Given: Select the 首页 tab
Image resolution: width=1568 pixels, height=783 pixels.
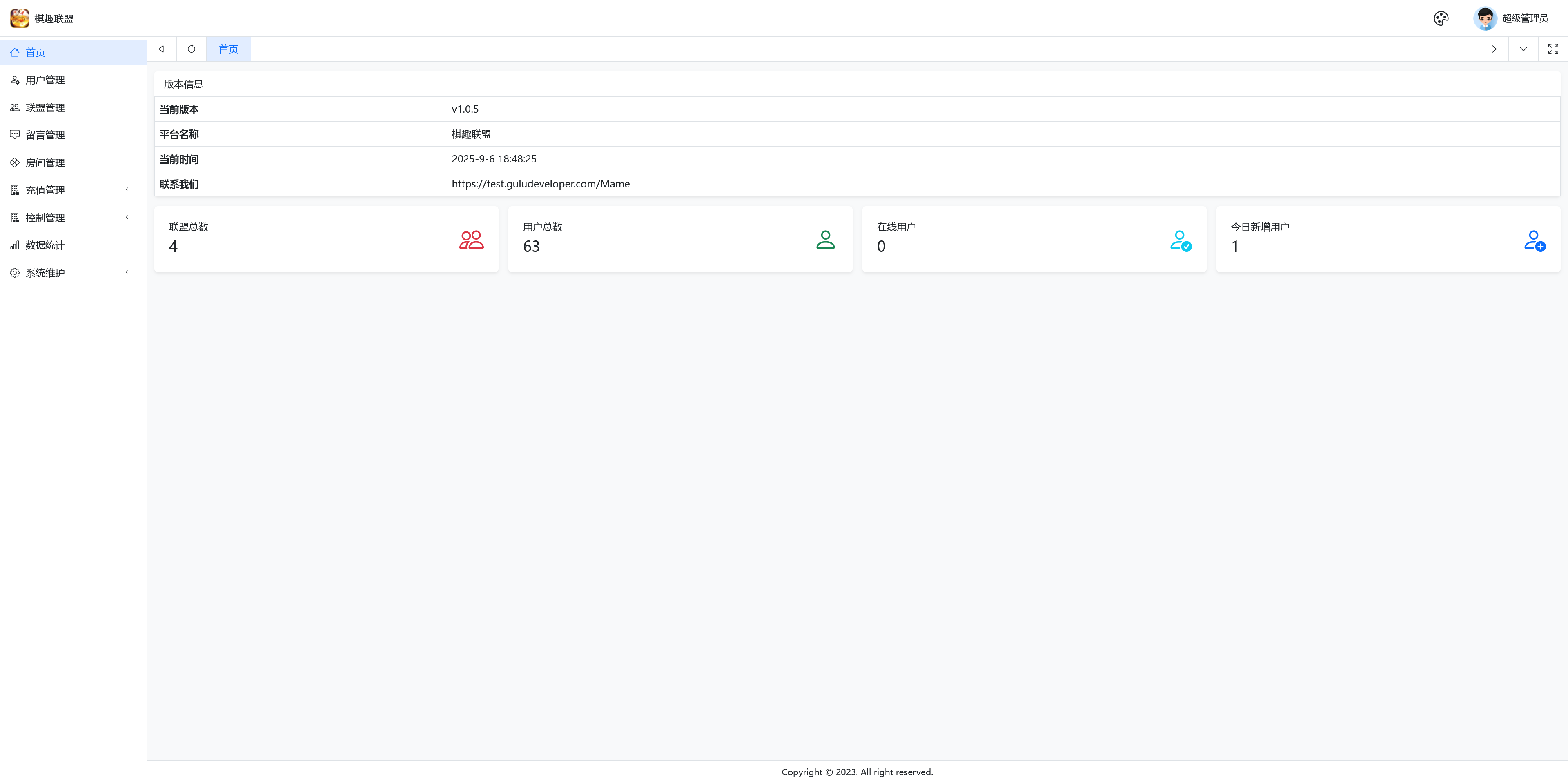Looking at the screenshot, I should point(228,49).
